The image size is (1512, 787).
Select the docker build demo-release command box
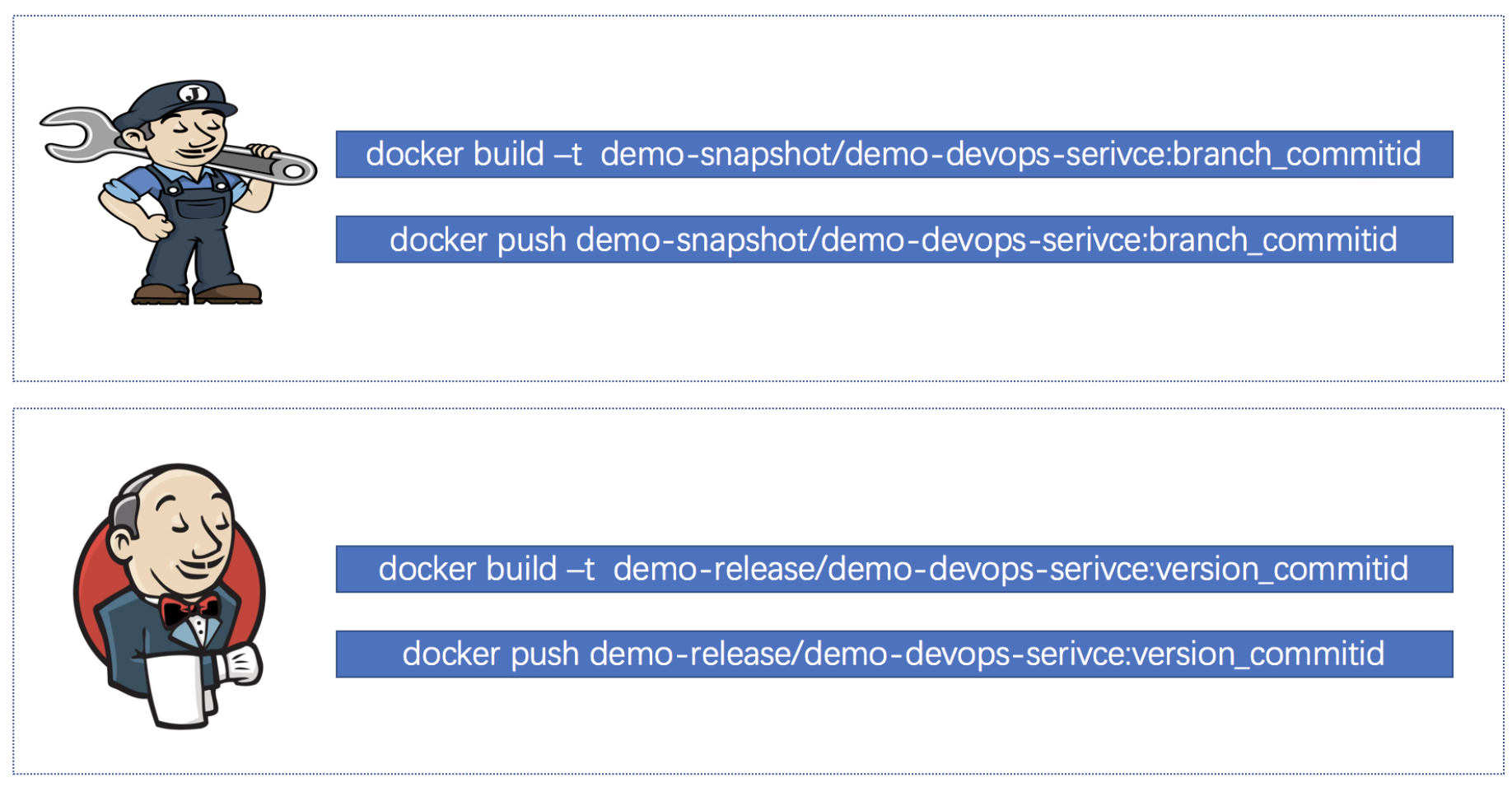pos(894,569)
